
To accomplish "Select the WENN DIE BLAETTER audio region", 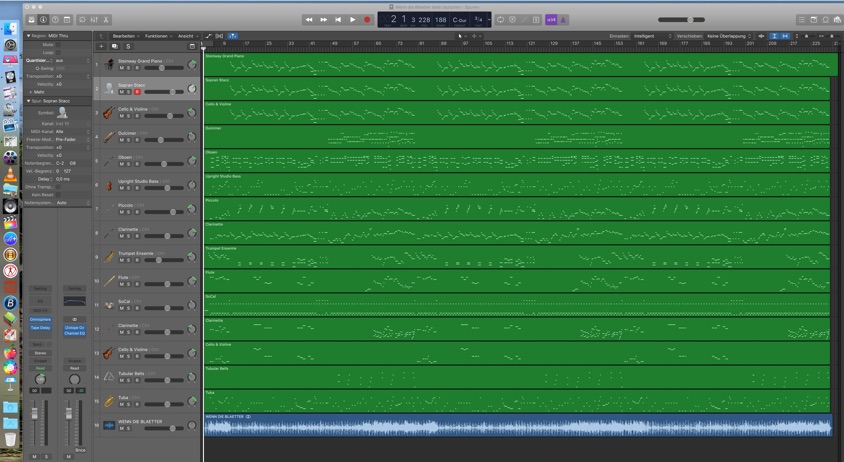I will 518,425.
